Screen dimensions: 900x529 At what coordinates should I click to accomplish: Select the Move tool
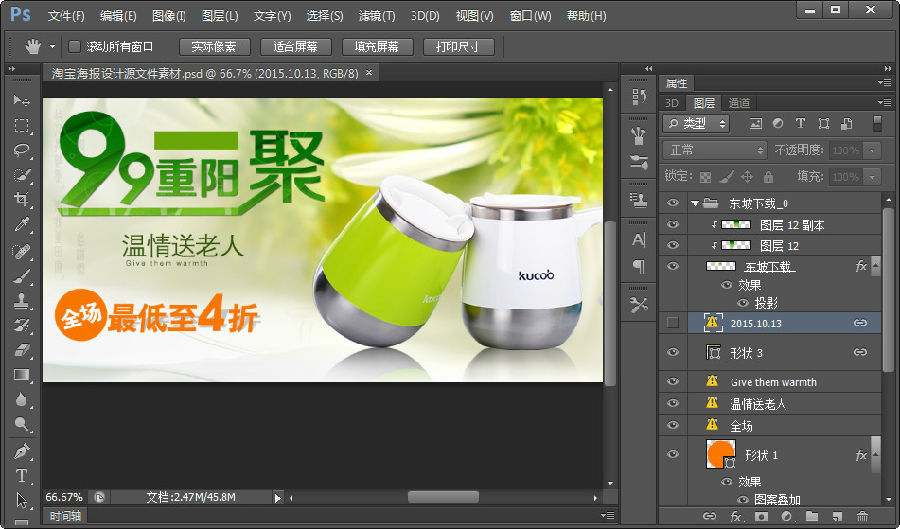(x=21, y=101)
